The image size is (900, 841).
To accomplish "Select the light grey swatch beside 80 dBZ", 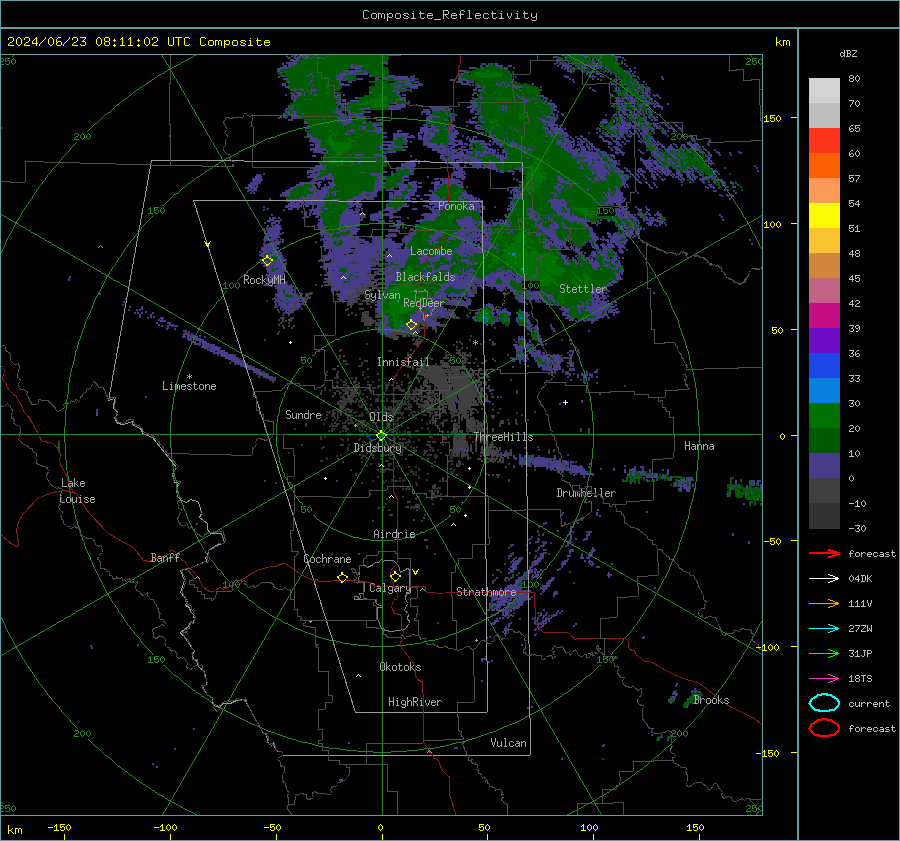I will pyautogui.click(x=824, y=90).
